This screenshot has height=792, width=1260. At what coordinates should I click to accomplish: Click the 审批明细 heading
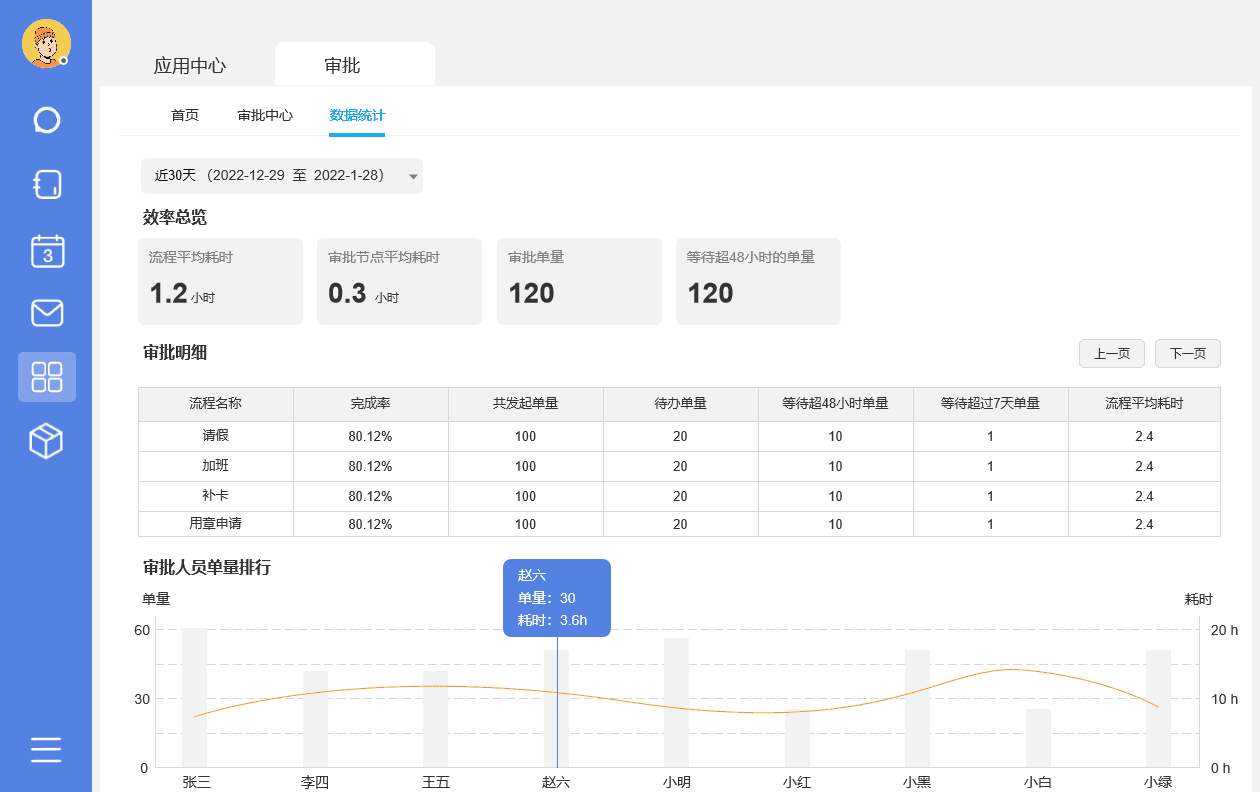pos(175,352)
